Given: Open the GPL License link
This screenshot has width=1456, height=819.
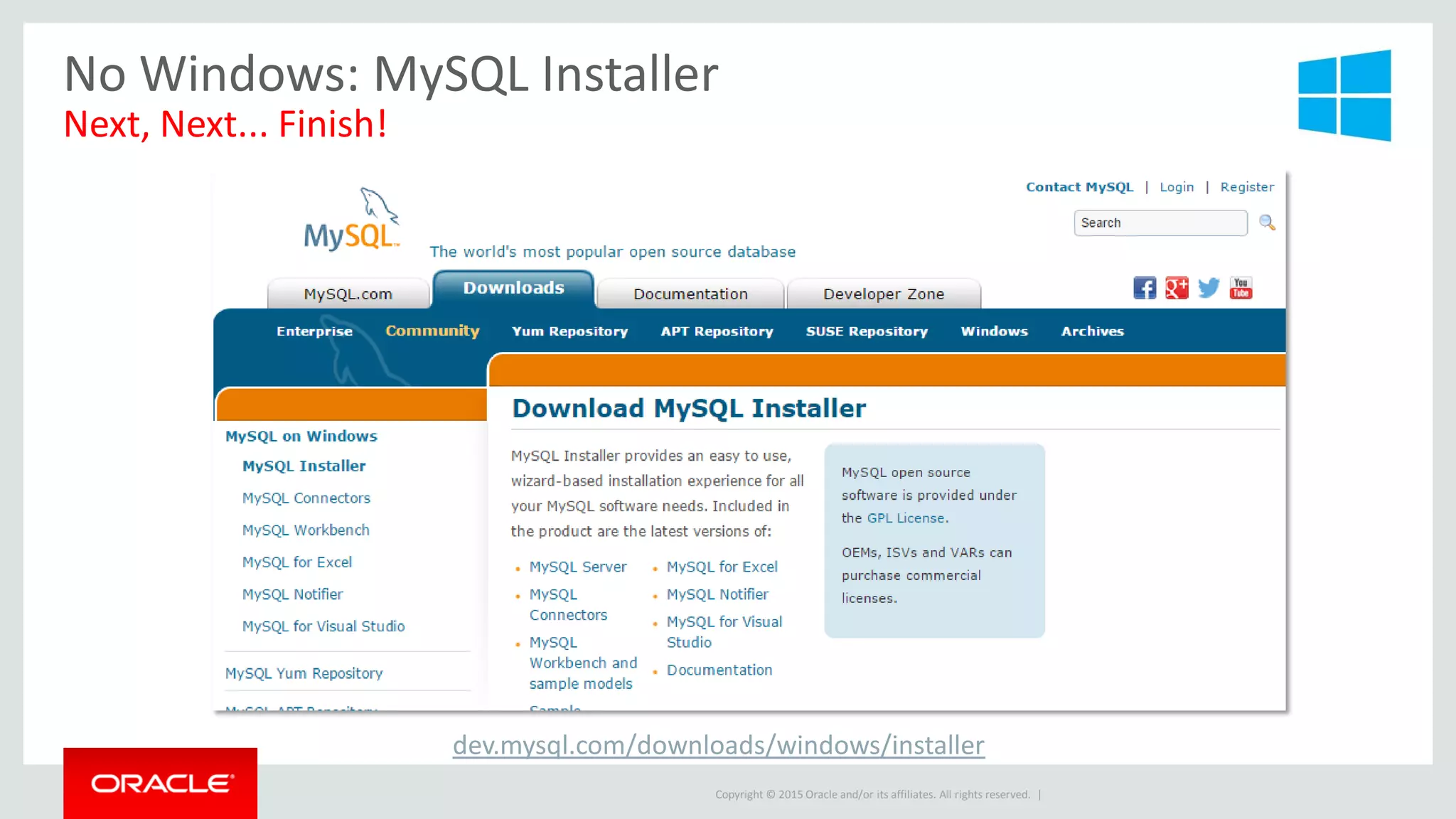Looking at the screenshot, I should pos(906,518).
